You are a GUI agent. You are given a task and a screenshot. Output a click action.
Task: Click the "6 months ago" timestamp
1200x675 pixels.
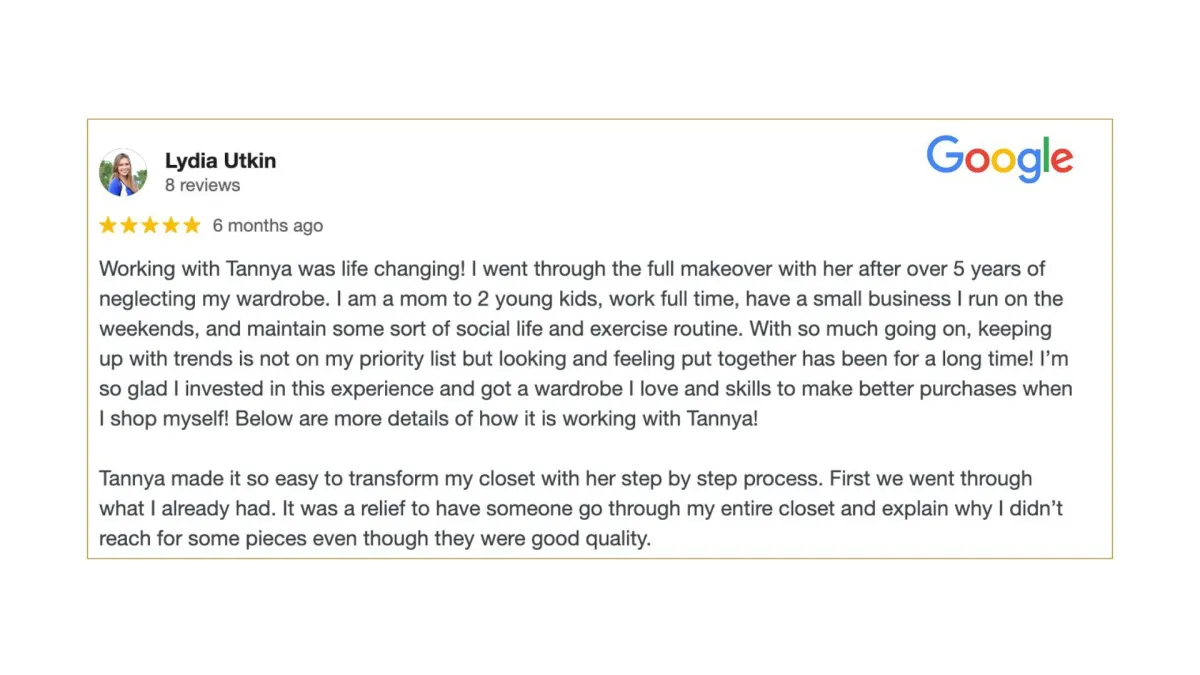tap(268, 226)
